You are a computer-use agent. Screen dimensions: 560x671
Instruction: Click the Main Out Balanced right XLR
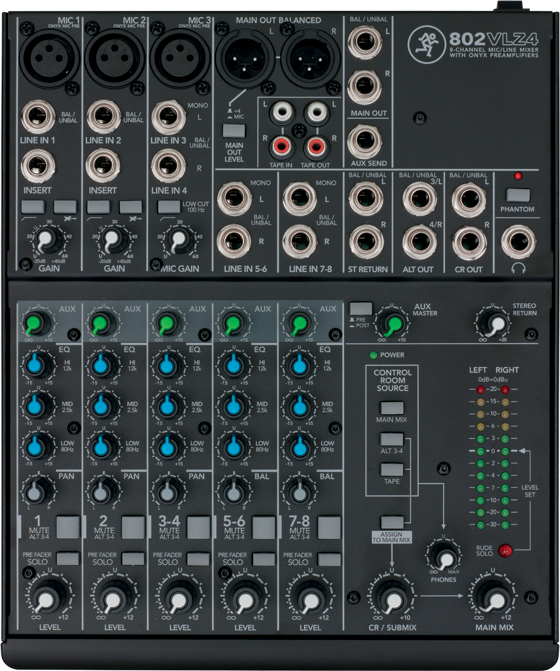(x=311, y=56)
